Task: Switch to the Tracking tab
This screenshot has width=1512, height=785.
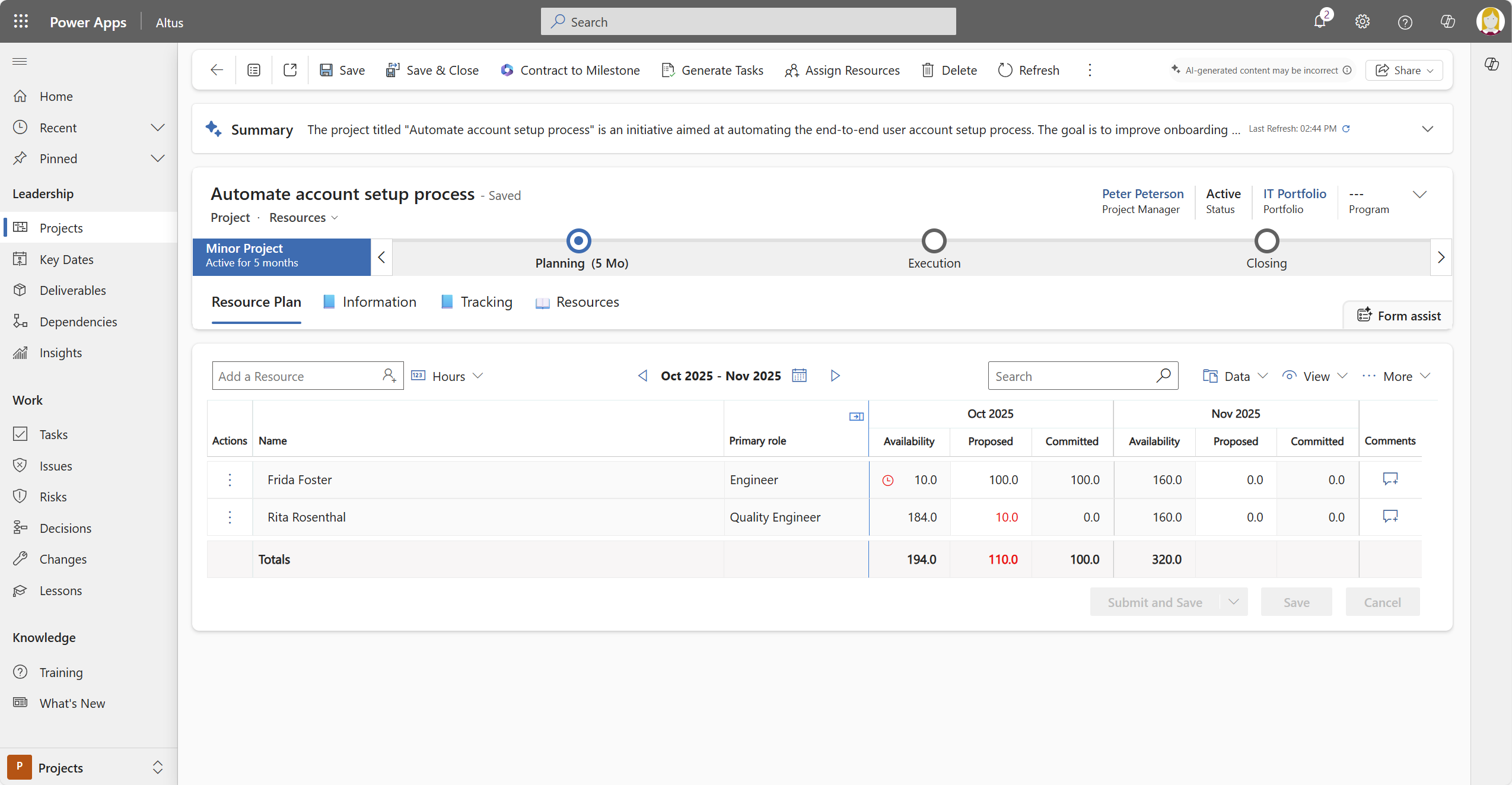Action: pos(485,301)
